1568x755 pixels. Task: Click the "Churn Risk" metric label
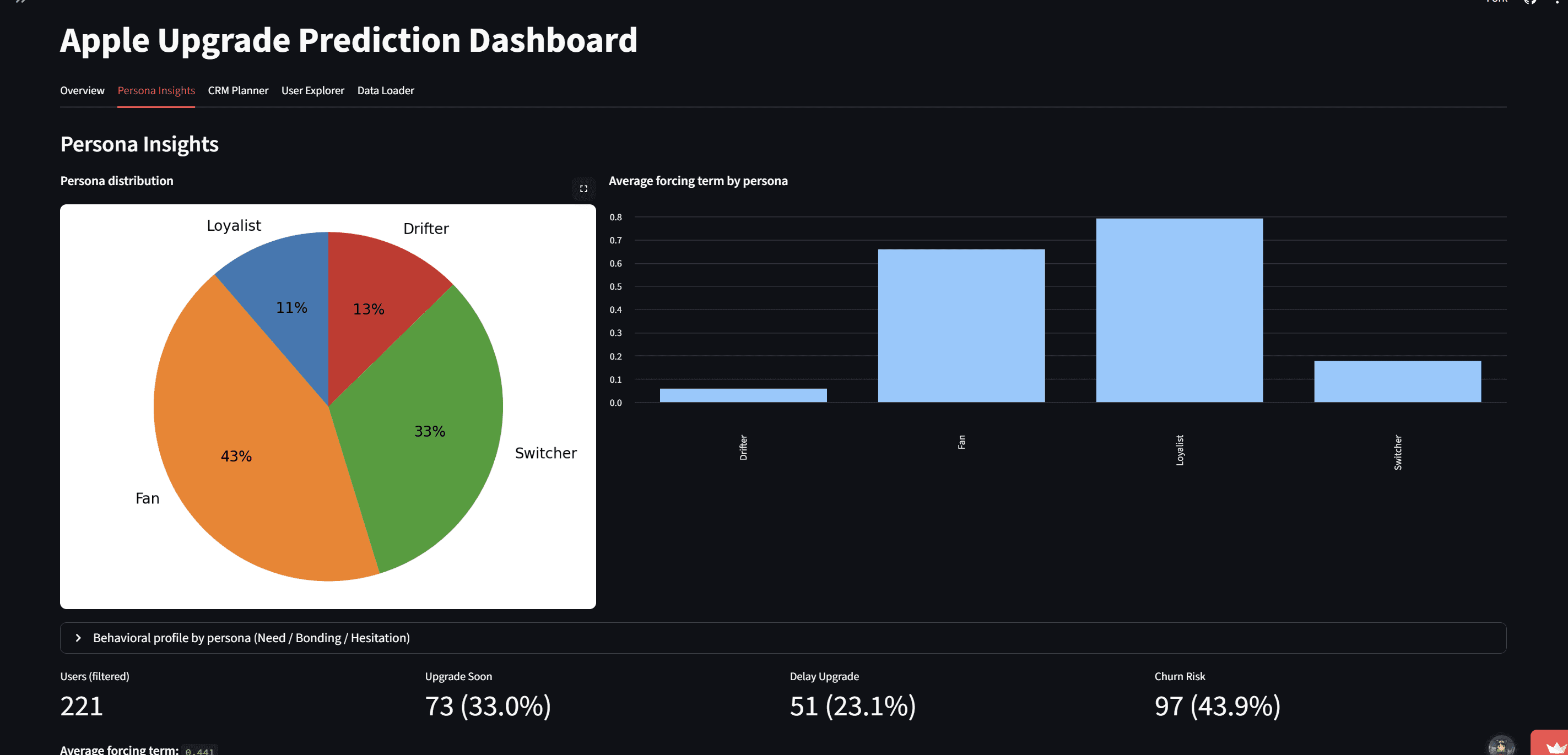point(1180,676)
